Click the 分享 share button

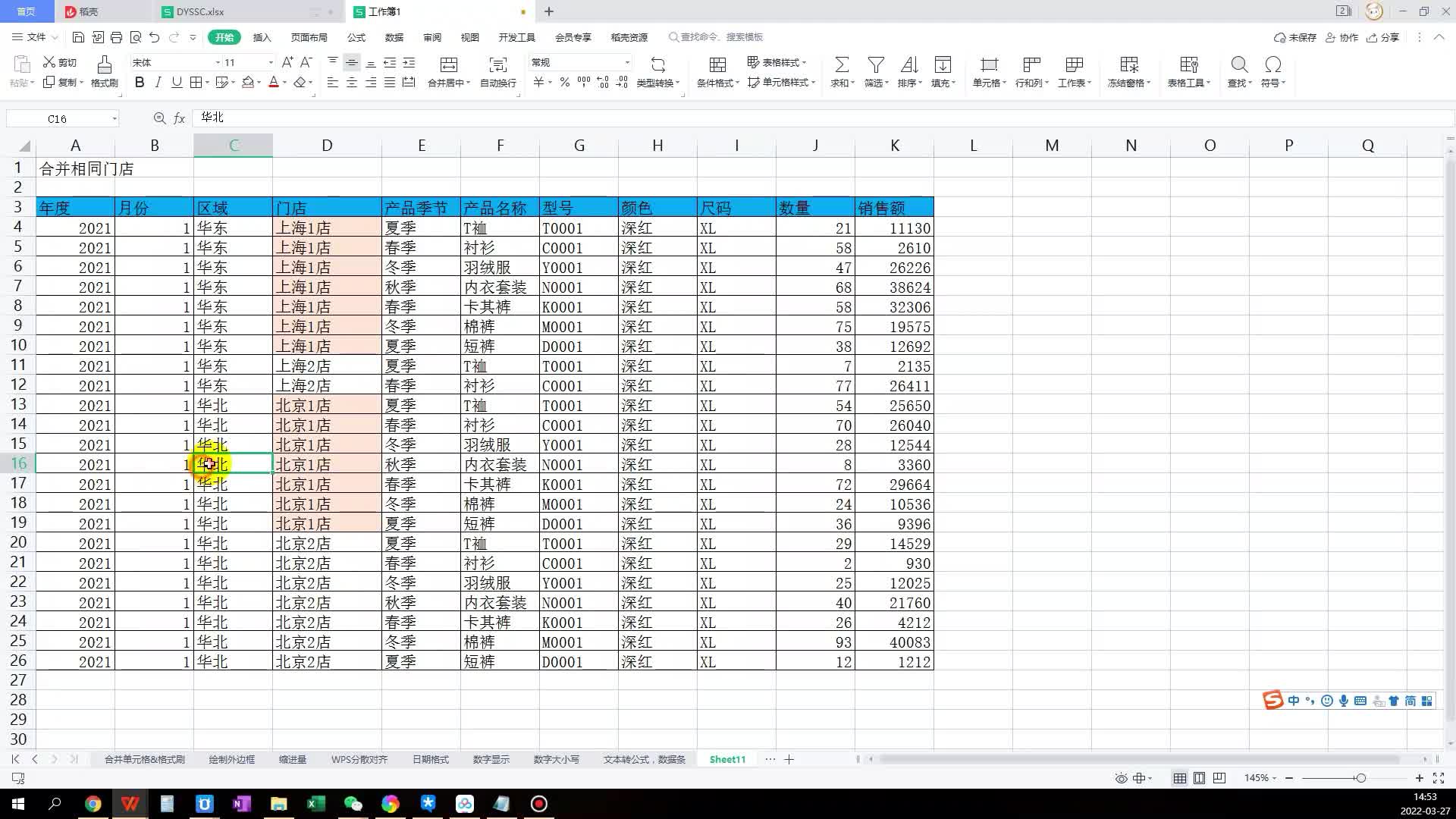(x=1383, y=37)
